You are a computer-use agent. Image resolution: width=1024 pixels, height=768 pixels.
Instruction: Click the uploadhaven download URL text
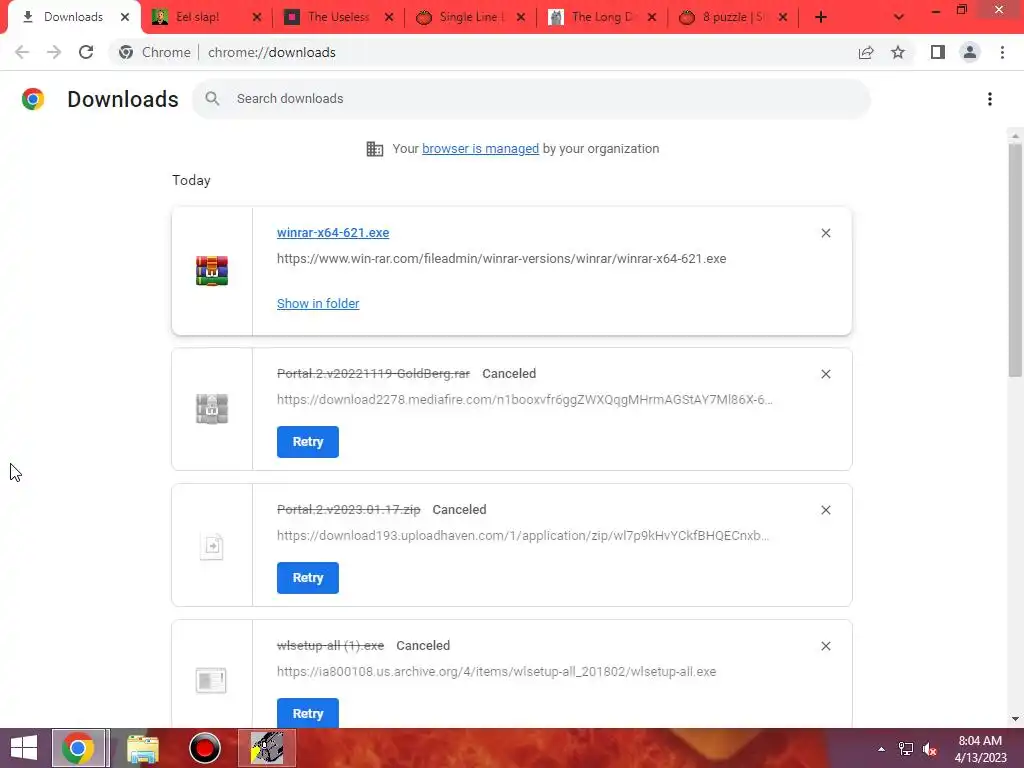[522, 536]
